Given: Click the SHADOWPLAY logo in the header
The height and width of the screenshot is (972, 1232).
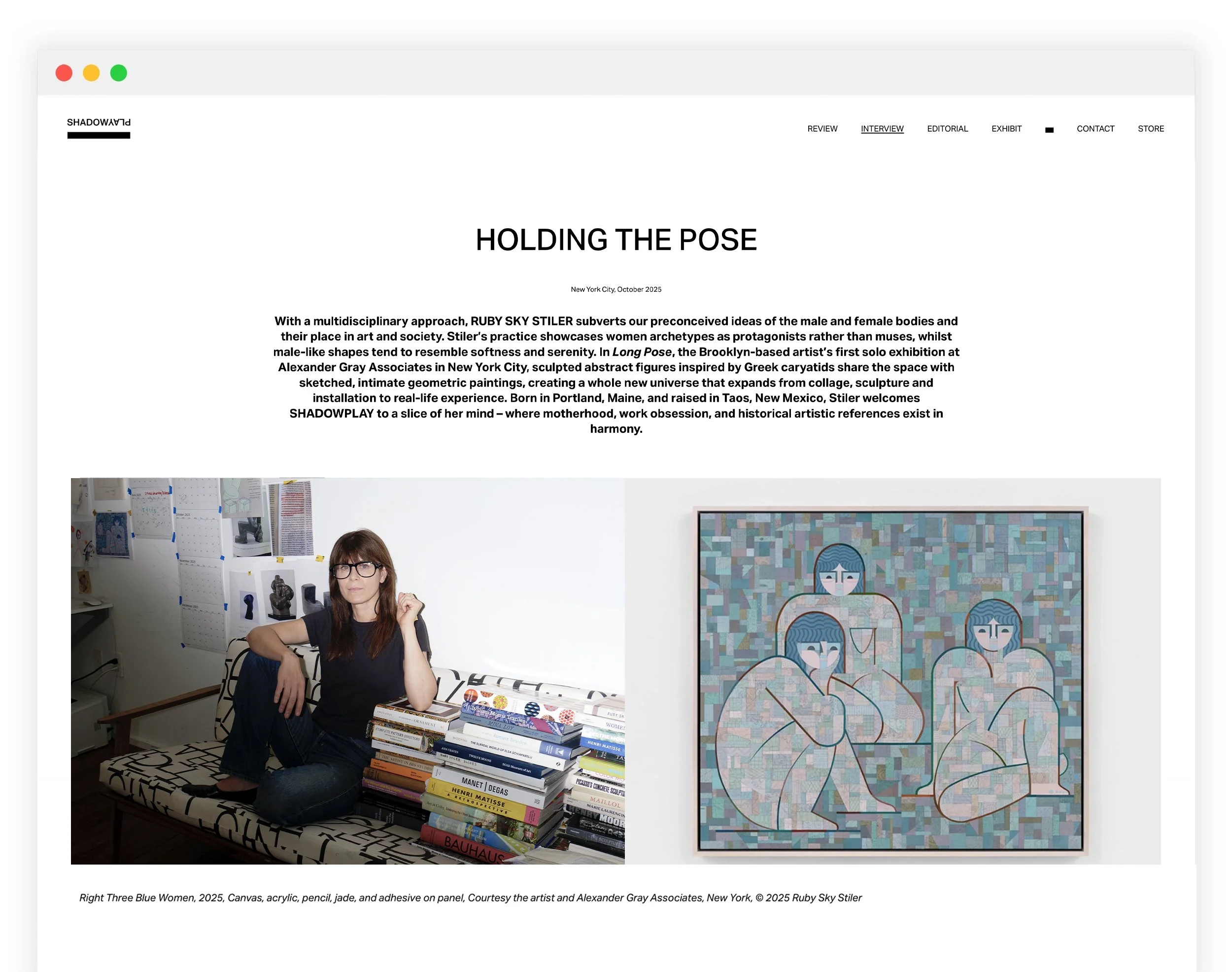Looking at the screenshot, I should (99, 128).
